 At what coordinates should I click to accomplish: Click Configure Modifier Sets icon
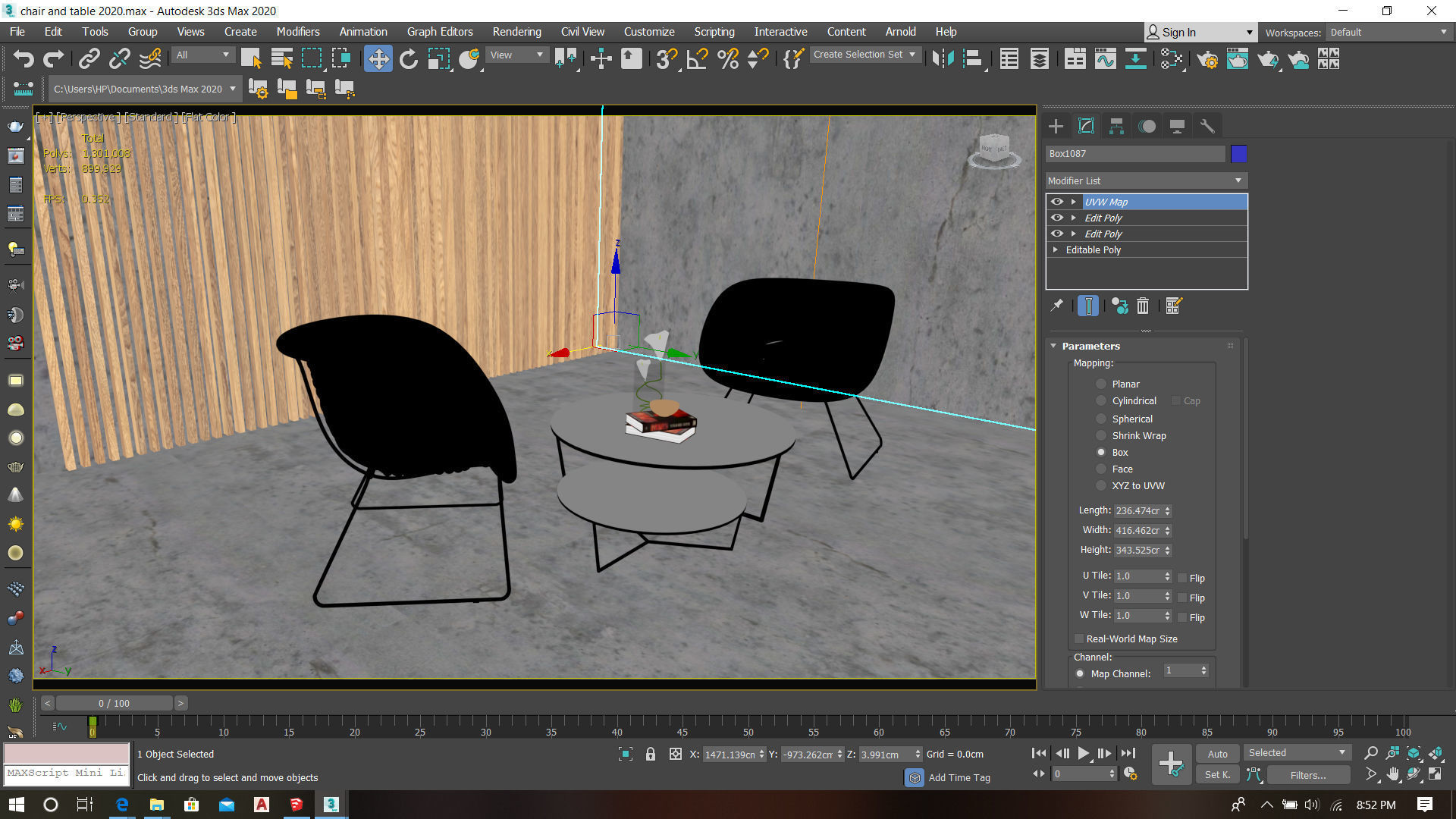pos(1174,306)
